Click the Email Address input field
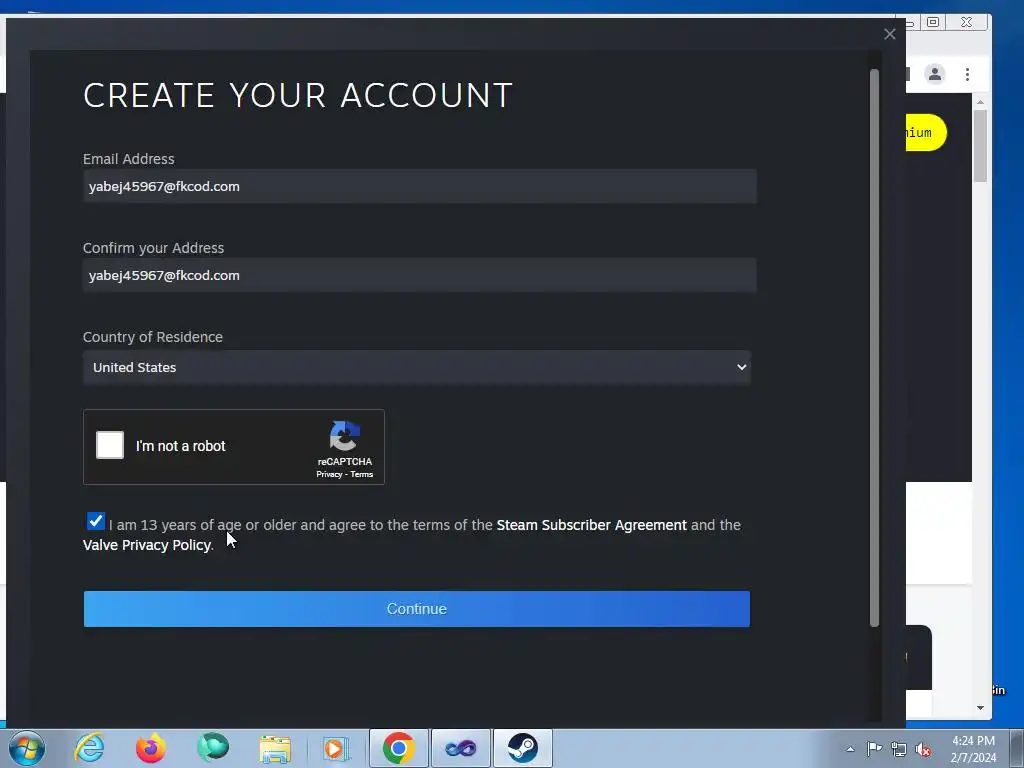The width and height of the screenshot is (1024, 768). pyautogui.click(x=419, y=186)
